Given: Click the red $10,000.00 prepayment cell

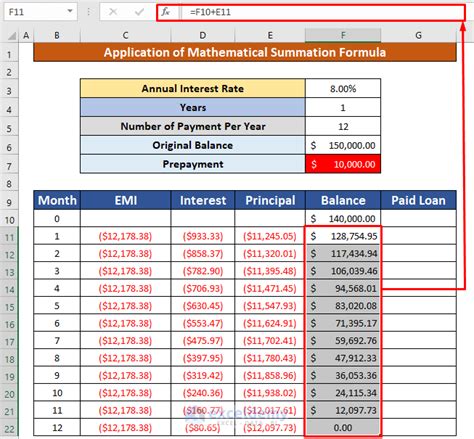Looking at the screenshot, I should 343,164.
